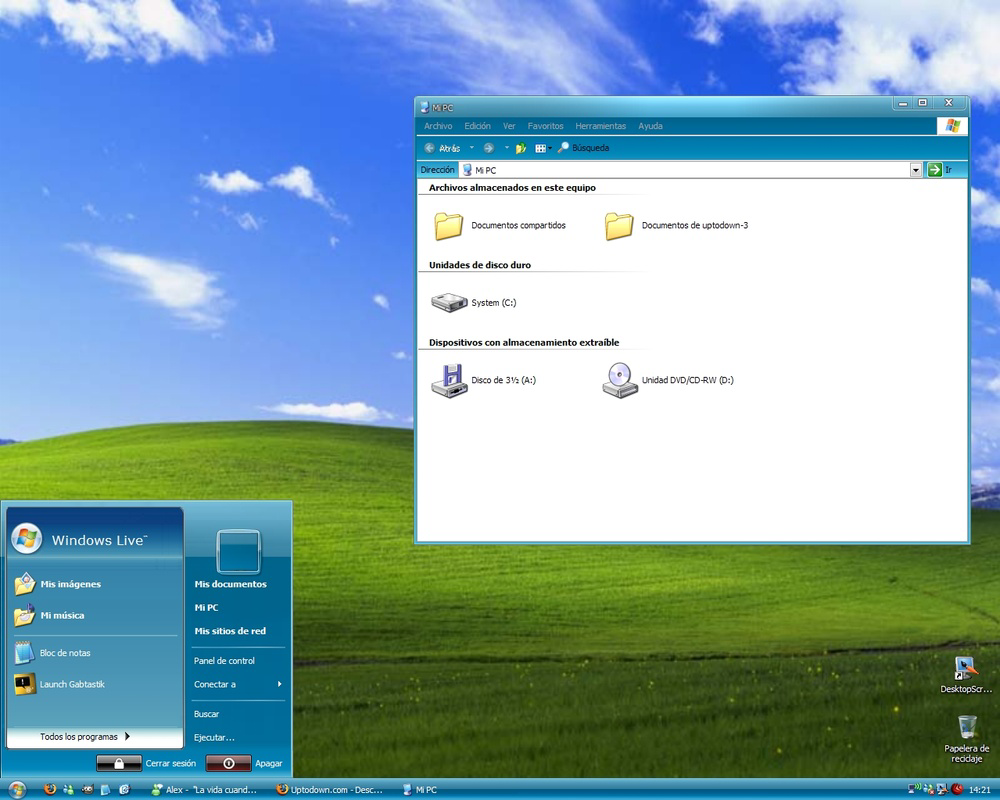
Task: Click the Windows flag logo in Mi PC window
Action: click(x=952, y=126)
